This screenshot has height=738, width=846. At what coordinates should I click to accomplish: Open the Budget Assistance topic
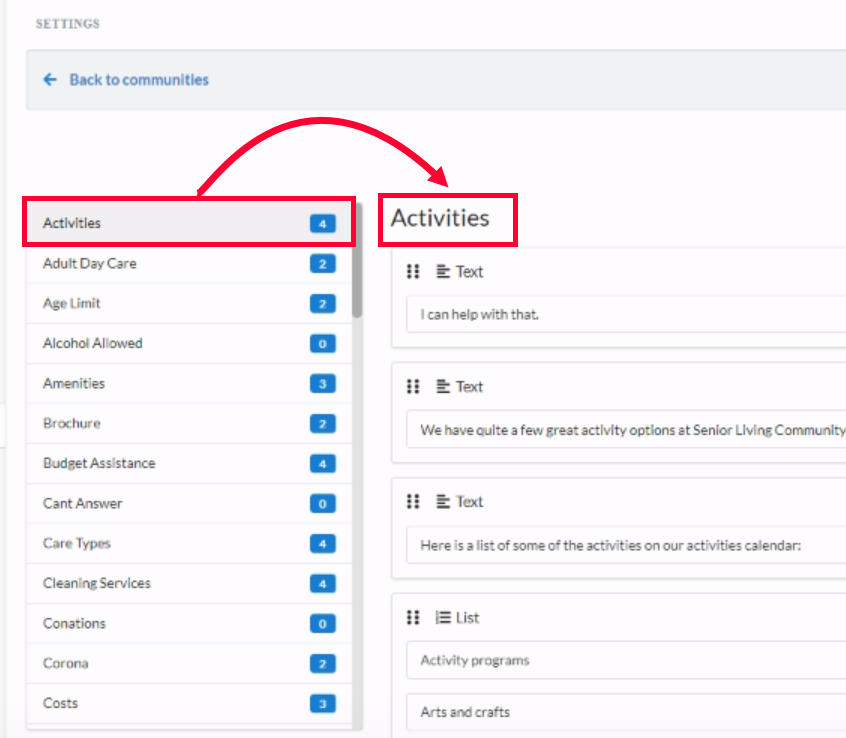point(99,464)
